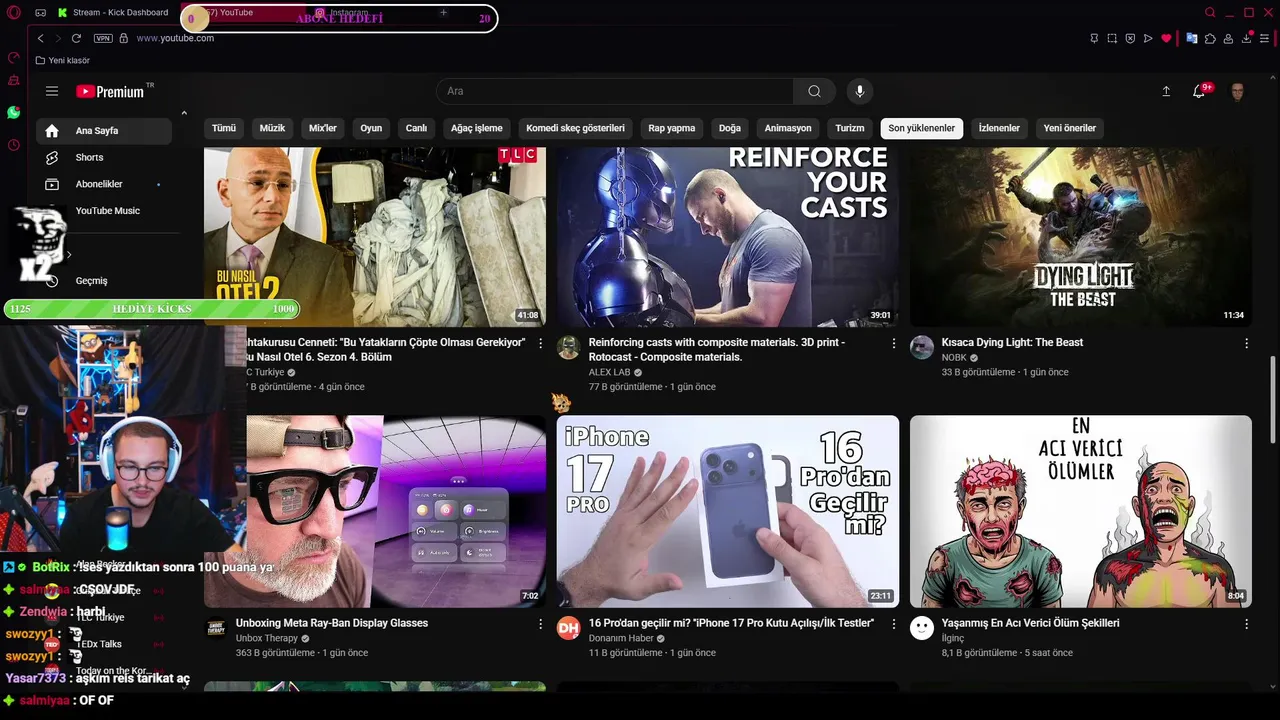Viewport: 1280px width, 720px height.
Task: Open options menu for Reinforcing casts video
Action: (894, 343)
